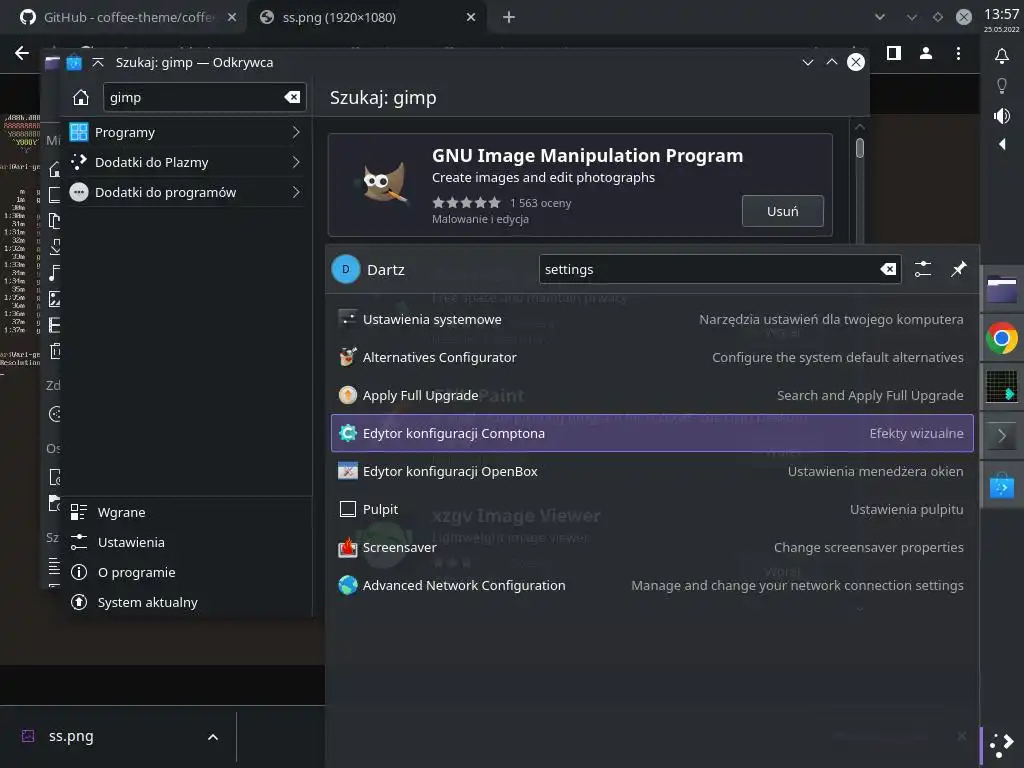This screenshot has width=1024, height=768.
Task: Expand hidden tray icons arrow
Action: [1001, 144]
